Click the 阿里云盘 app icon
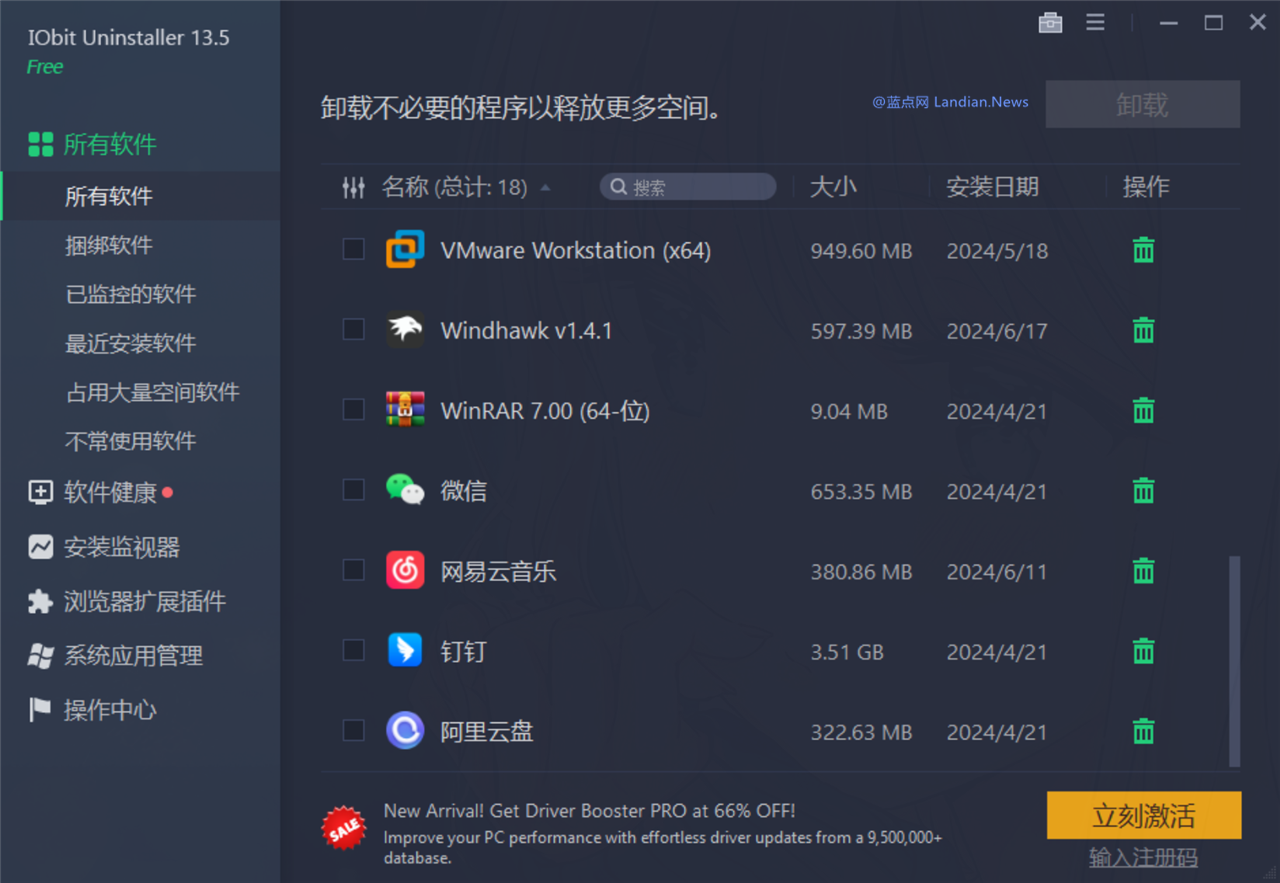This screenshot has width=1280, height=883. point(405,731)
